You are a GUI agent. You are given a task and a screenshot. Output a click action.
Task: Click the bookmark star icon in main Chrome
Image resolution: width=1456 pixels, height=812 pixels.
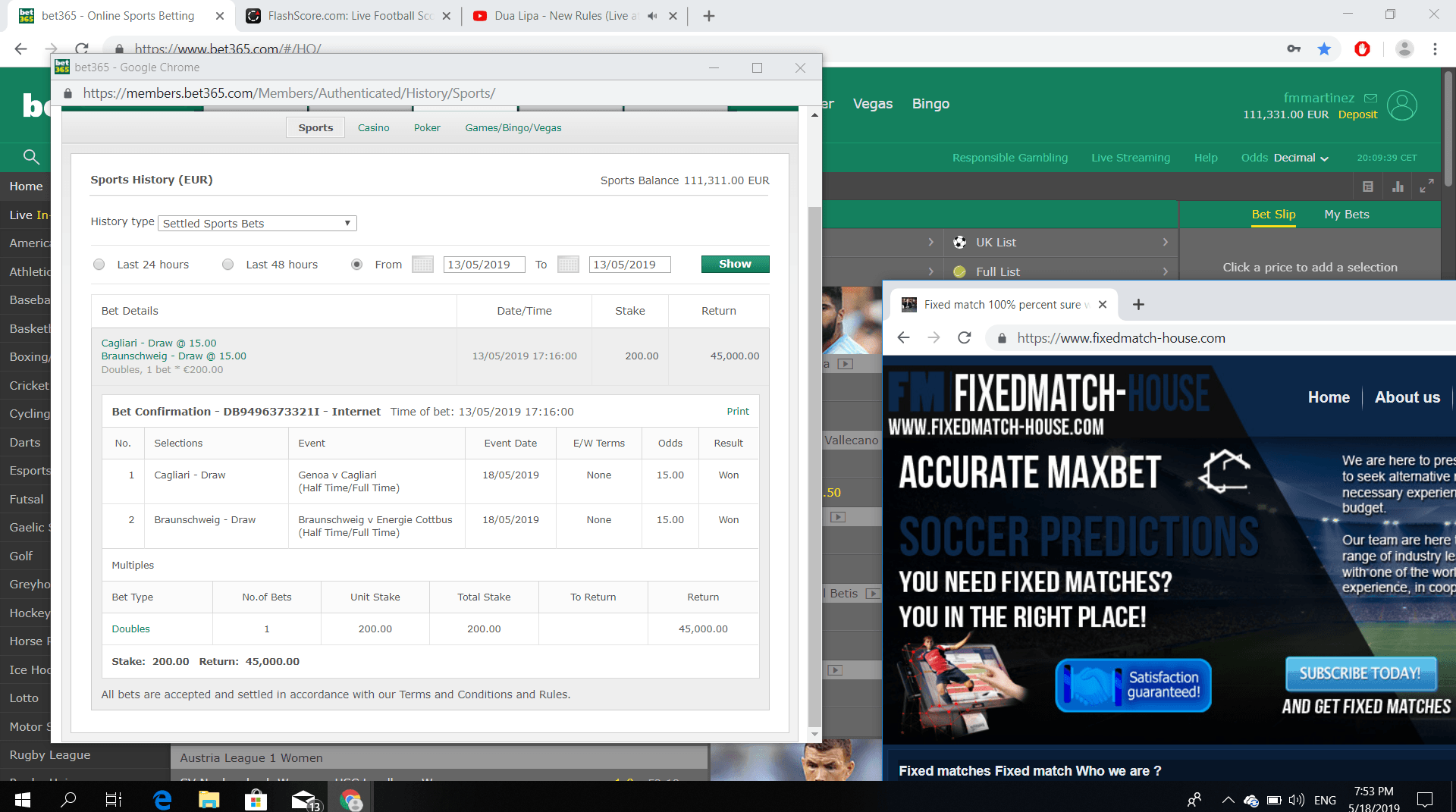click(x=1324, y=49)
